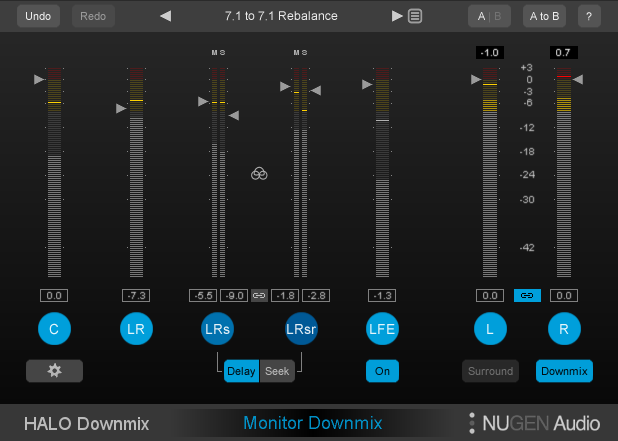The height and width of the screenshot is (441, 618).
Task: Toggle the blue L/R output link icon
Action: pos(525,295)
